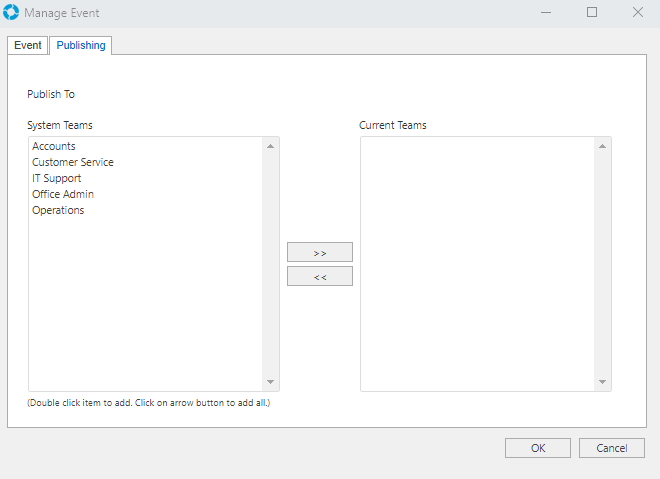Choose Customer Service team entry
The width and height of the screenshot is (660, 479).
tap(73, 162)
